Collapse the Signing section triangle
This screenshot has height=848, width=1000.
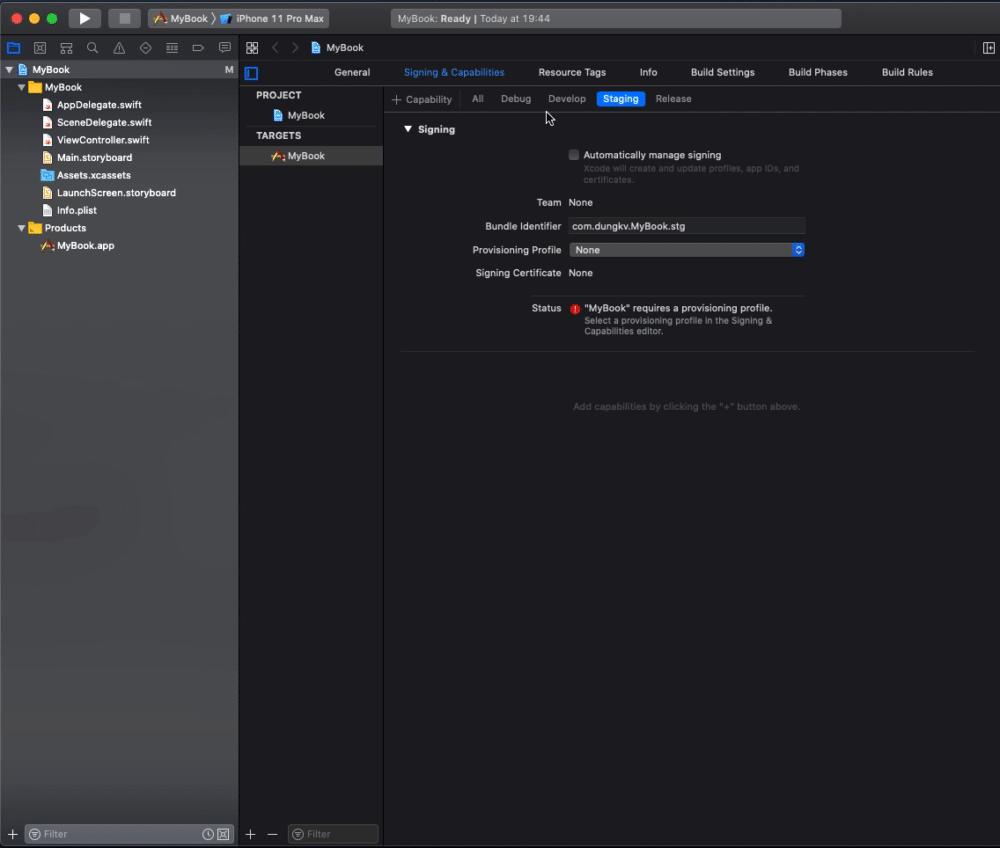point(408,129)
